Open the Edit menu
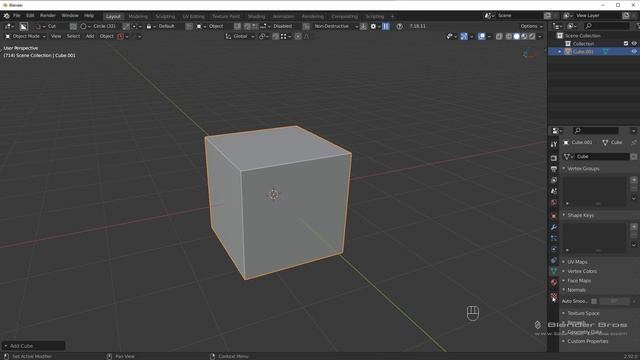640x360 pixels. (30, 16)
